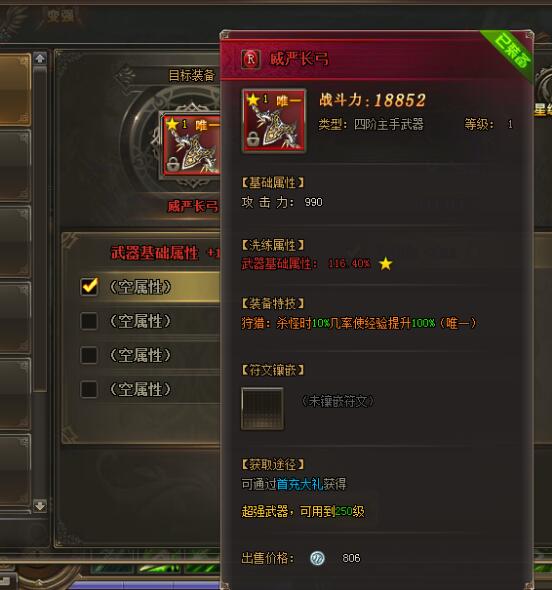Click the blue currency coin icon
Screen dimensions: 552x590
point(317,558)
